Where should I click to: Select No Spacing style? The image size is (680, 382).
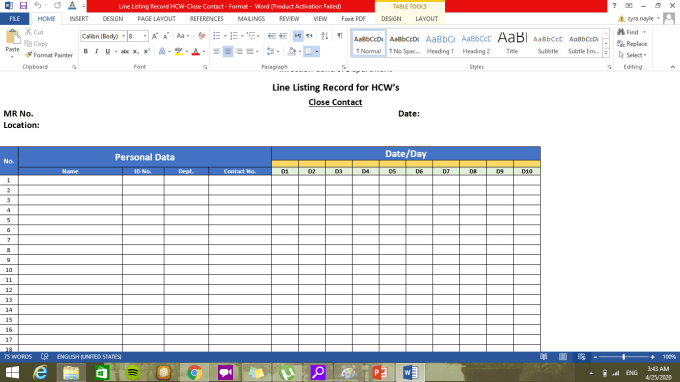[404, 43]
